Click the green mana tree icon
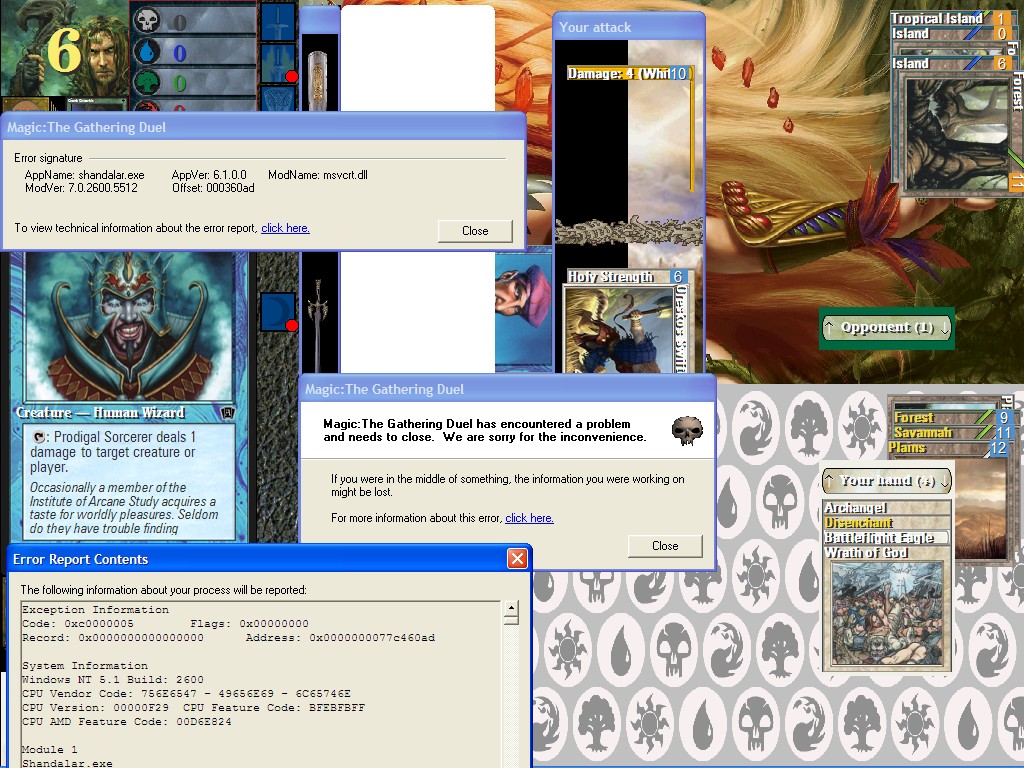 147,82
